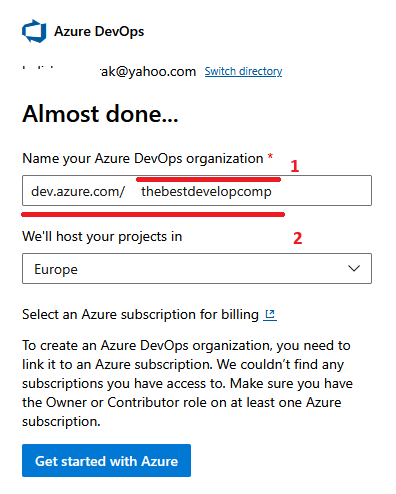Click the red required asterisk marker
396x494 pixels.
270,156
